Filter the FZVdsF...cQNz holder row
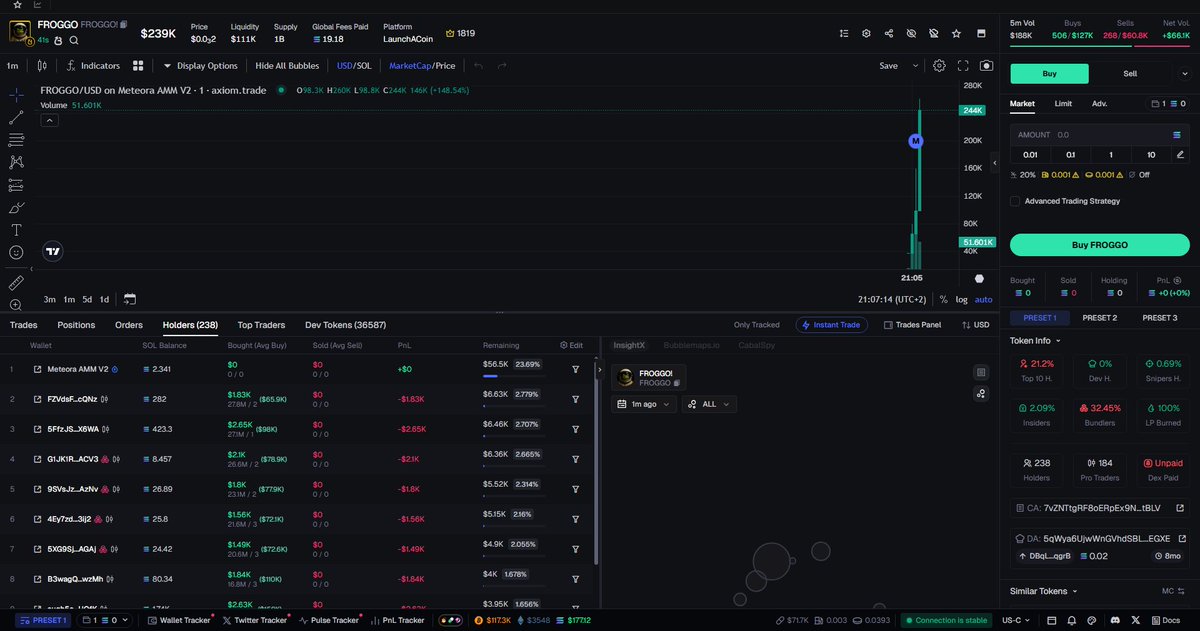 (576, 399)
